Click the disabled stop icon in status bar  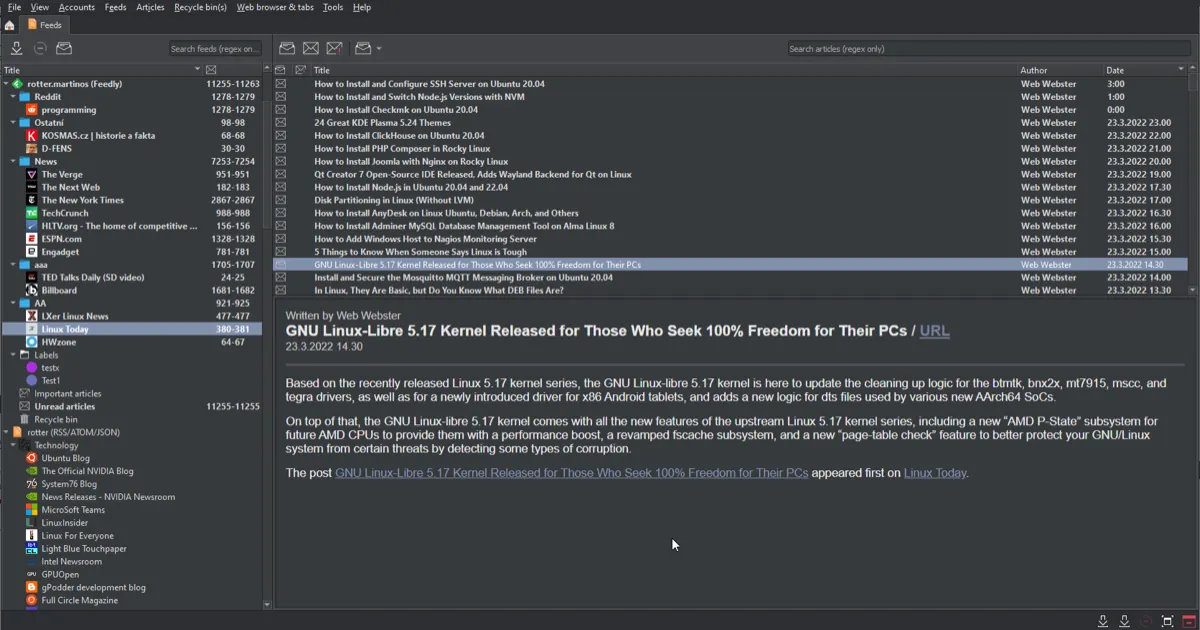1146,621
